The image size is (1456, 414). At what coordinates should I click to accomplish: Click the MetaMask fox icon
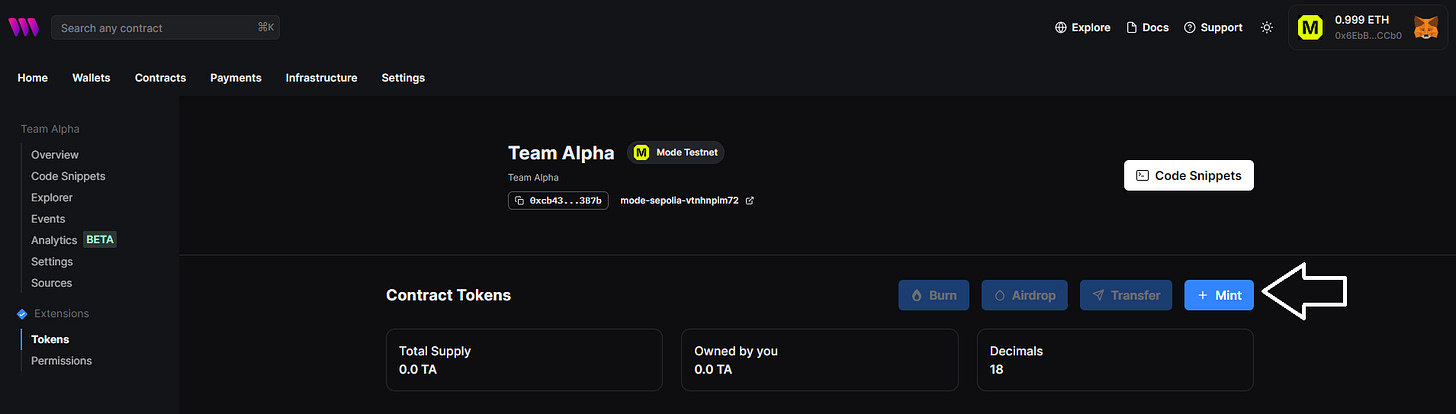[1426, 28]
